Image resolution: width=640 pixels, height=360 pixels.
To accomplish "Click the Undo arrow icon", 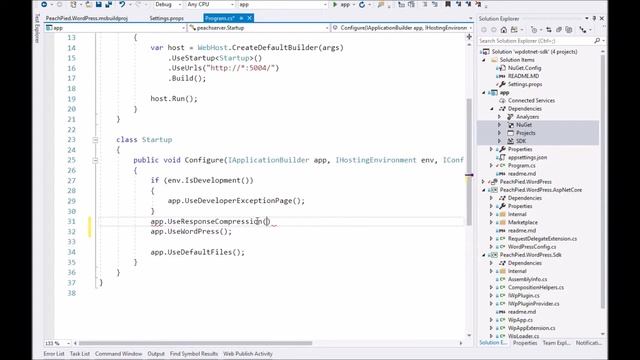I will [122, 4].
